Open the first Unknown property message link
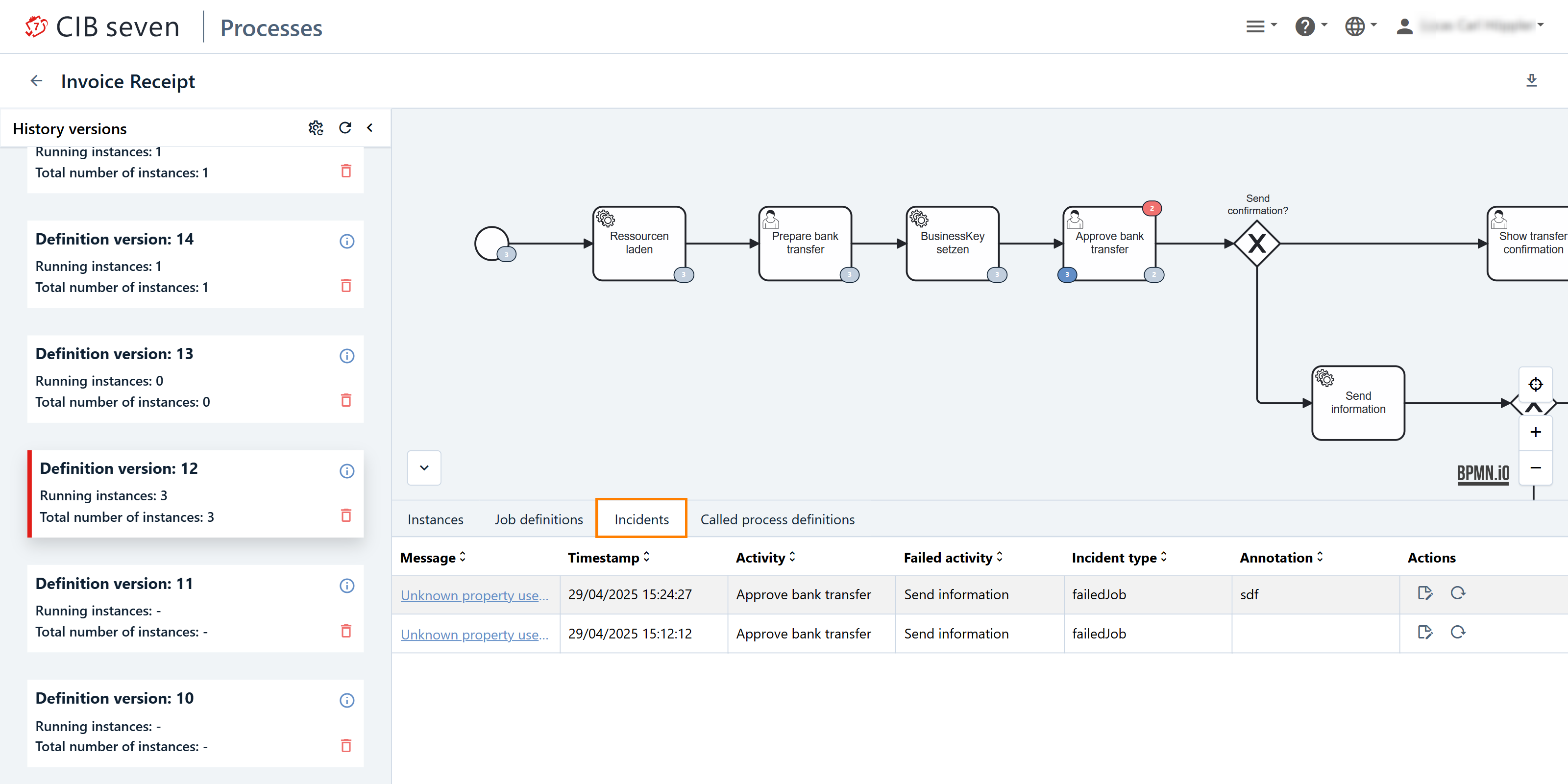The width and height of the screenshot is (1568, 784). click(x=474, y=595)
